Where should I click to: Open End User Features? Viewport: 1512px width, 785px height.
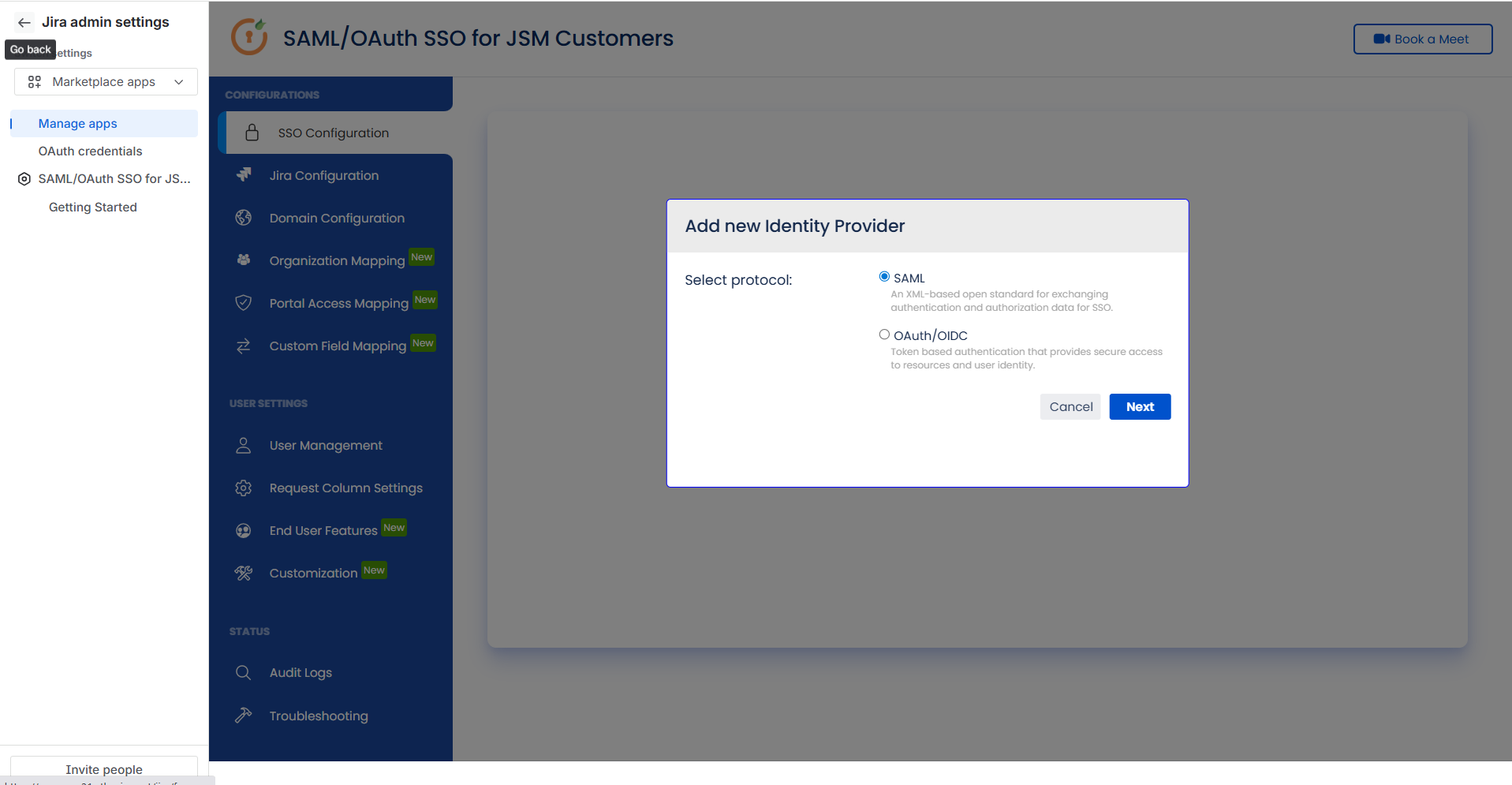coord(323,531)
